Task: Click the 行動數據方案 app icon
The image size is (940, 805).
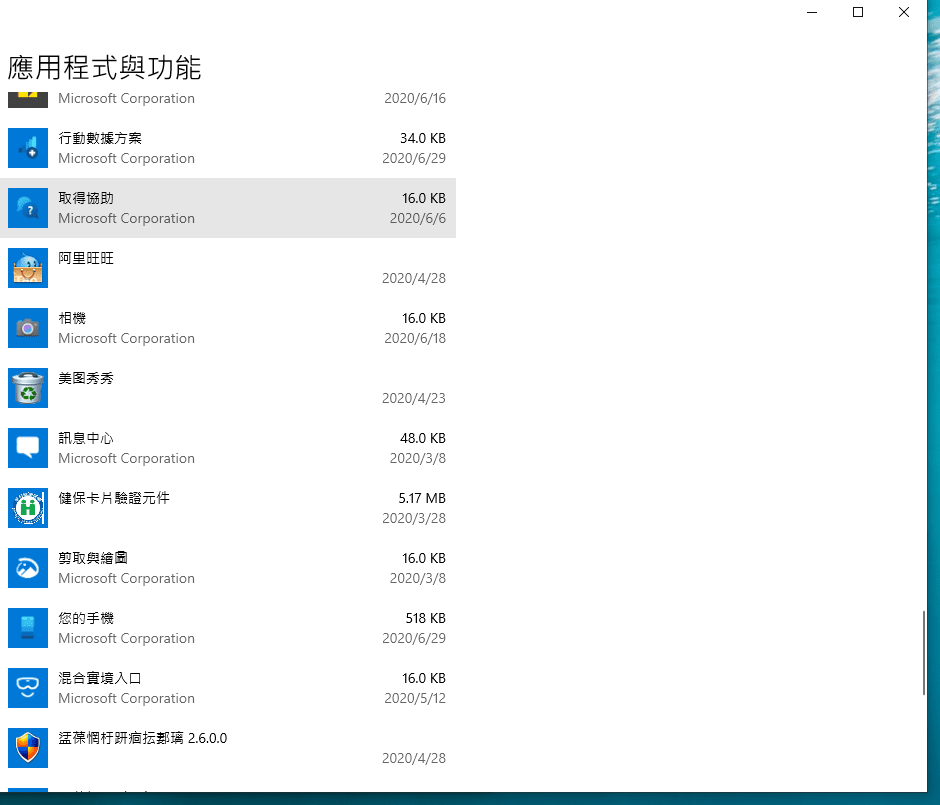Action: (x=28, y=148)
